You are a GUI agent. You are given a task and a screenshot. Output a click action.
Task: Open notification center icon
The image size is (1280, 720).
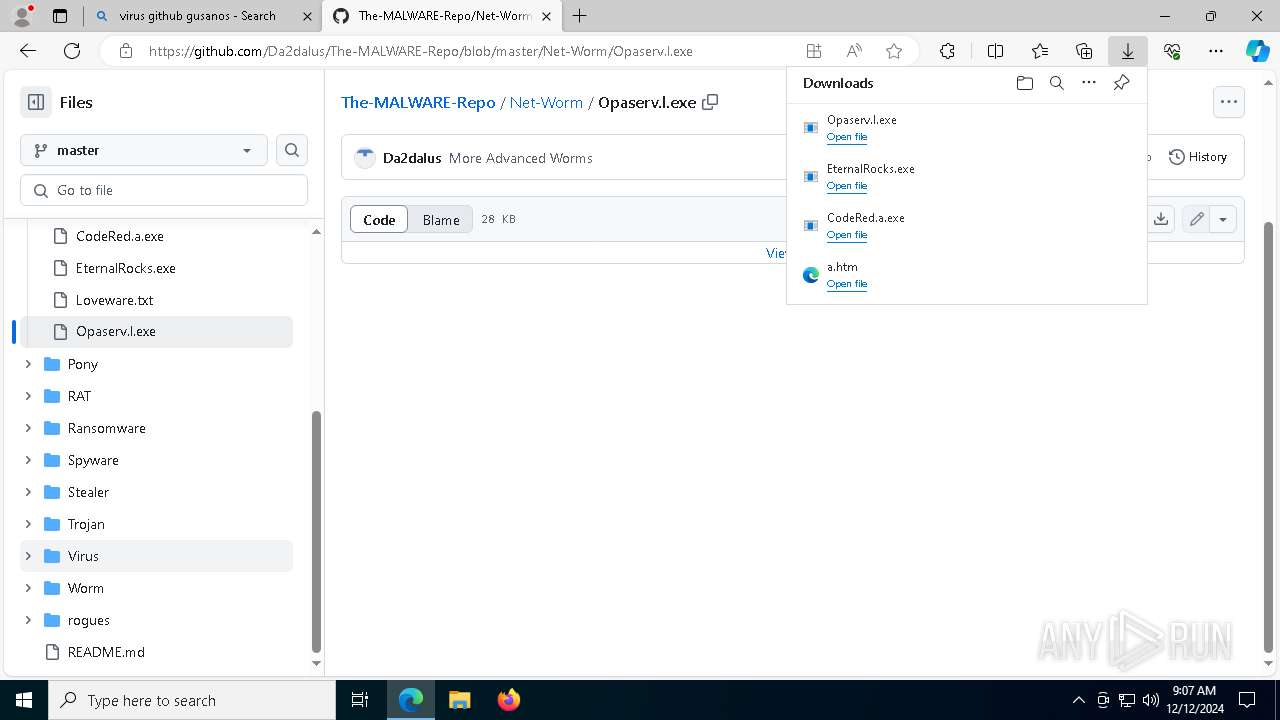coord(1247,700)
